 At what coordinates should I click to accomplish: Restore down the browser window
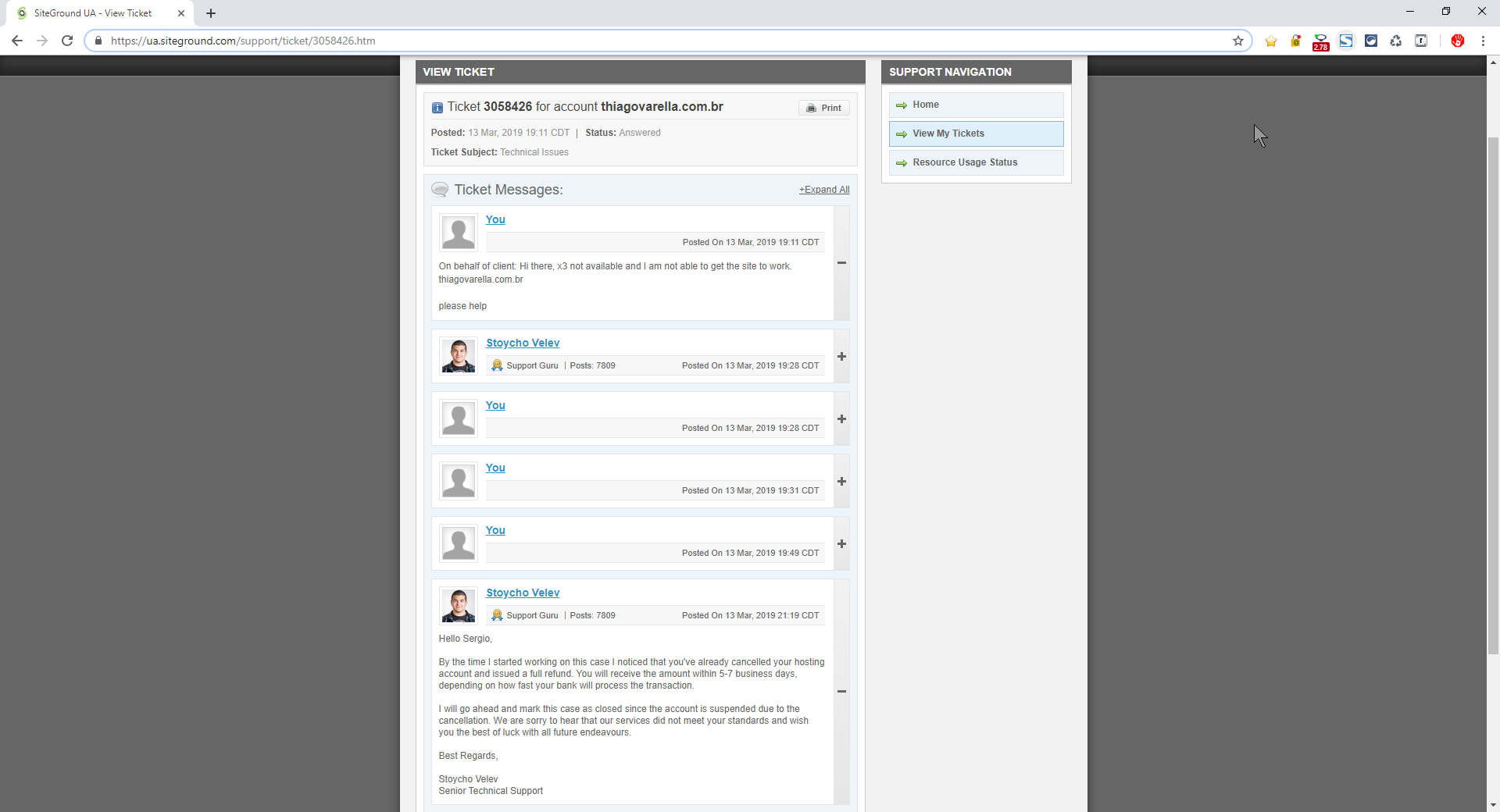pyautogui.click(x=1446, y=12)
